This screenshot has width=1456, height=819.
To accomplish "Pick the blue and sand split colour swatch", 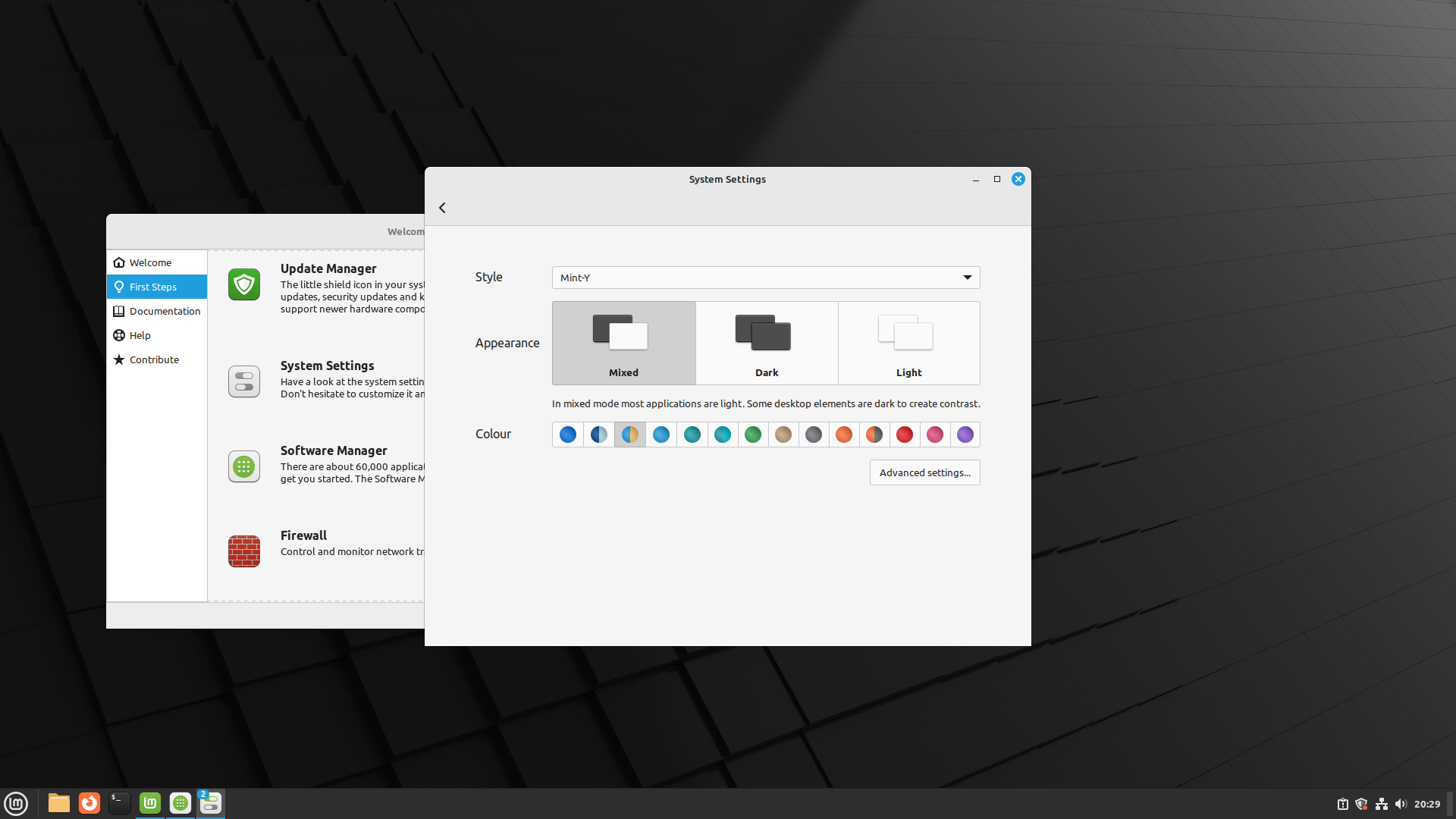I will 630,435.
